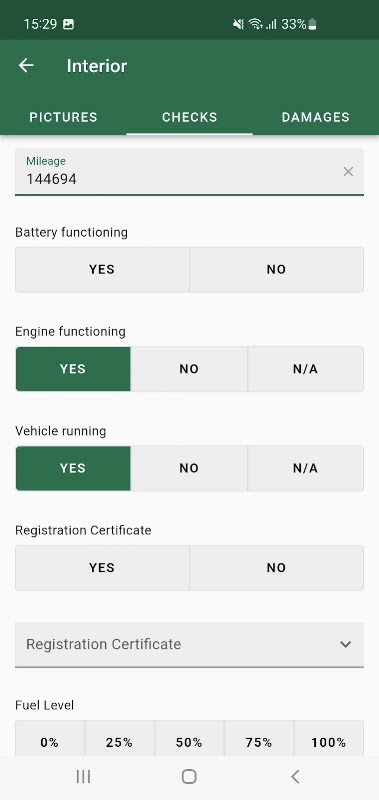Screen dimensions: 379x800
Task: Switch to the PICTURES tab
Action: click(63, 117)
